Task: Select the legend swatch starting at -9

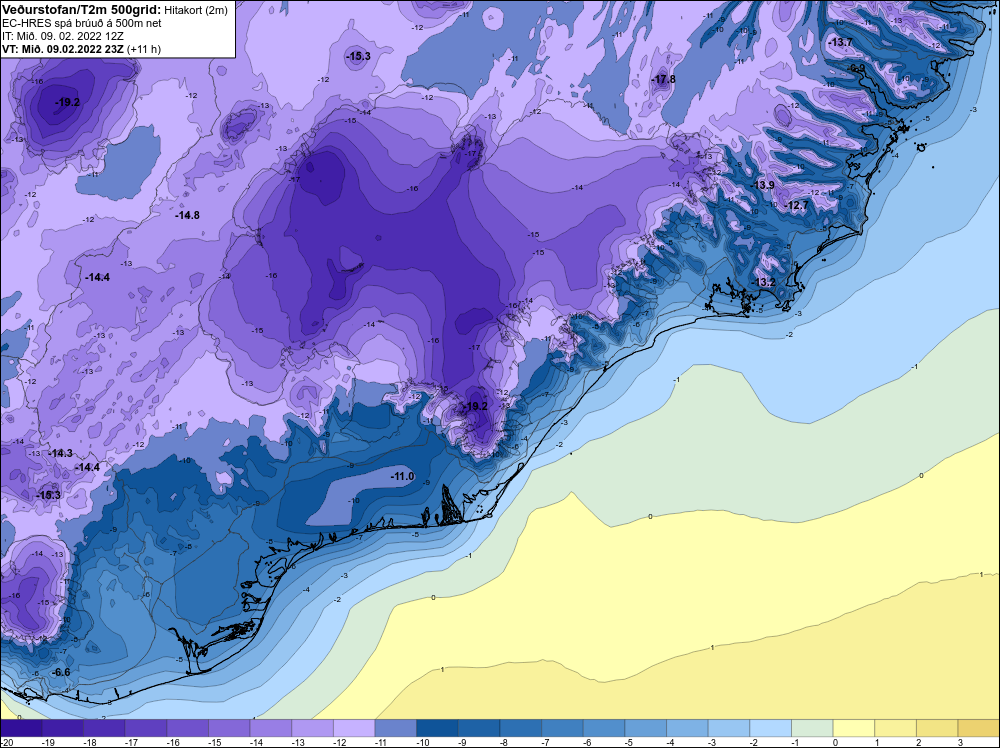Action: pos(479,728)
